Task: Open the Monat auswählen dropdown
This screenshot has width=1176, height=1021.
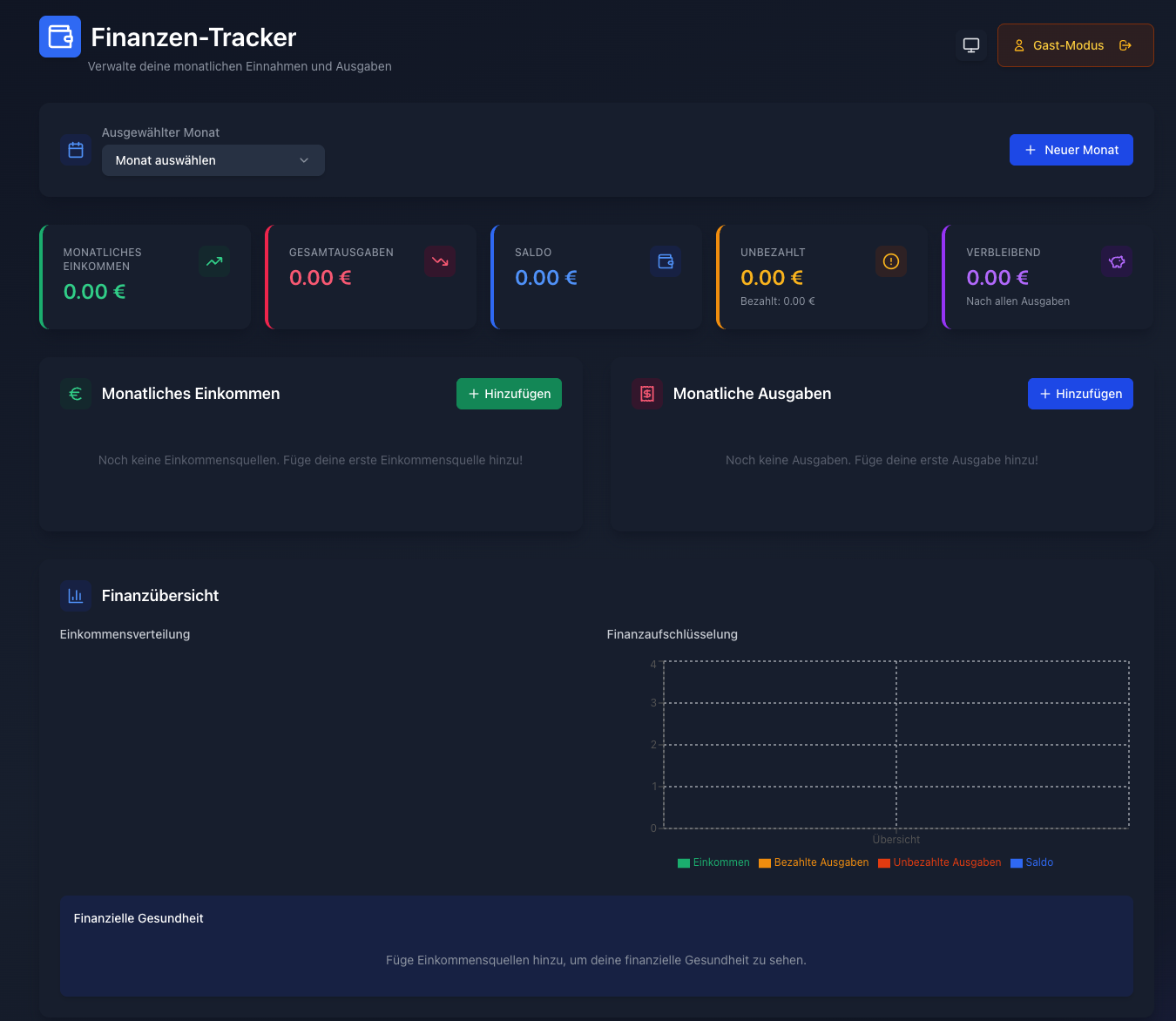Action: [213, 160]
